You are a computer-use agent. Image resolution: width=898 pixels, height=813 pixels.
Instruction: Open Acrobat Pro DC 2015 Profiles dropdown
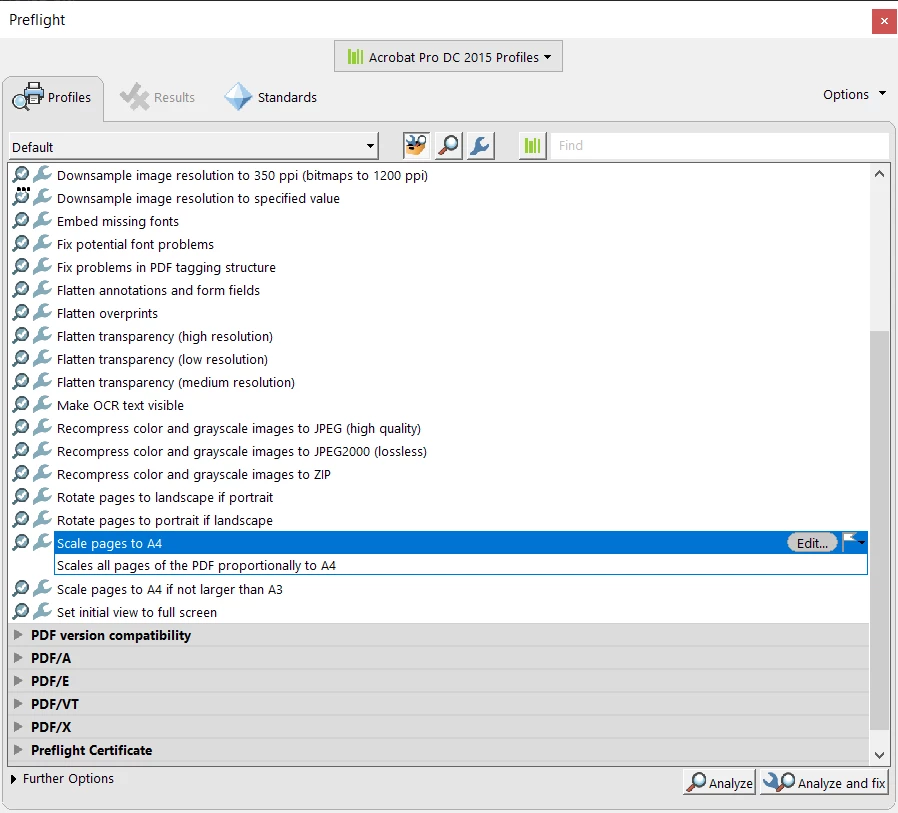(448, 57)
